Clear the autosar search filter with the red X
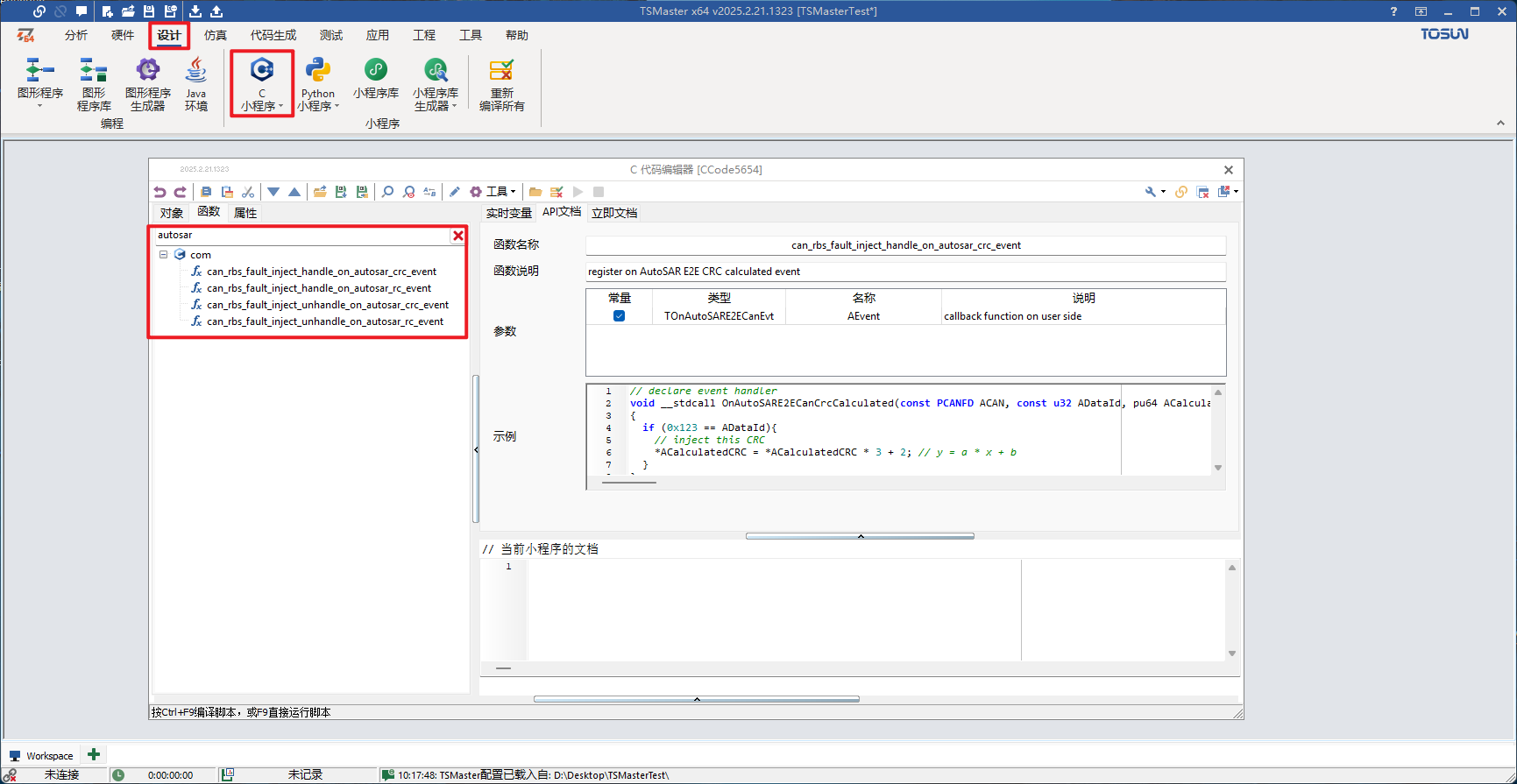The width and height of the screenshot is (1517, 784). tap(458, 236)
